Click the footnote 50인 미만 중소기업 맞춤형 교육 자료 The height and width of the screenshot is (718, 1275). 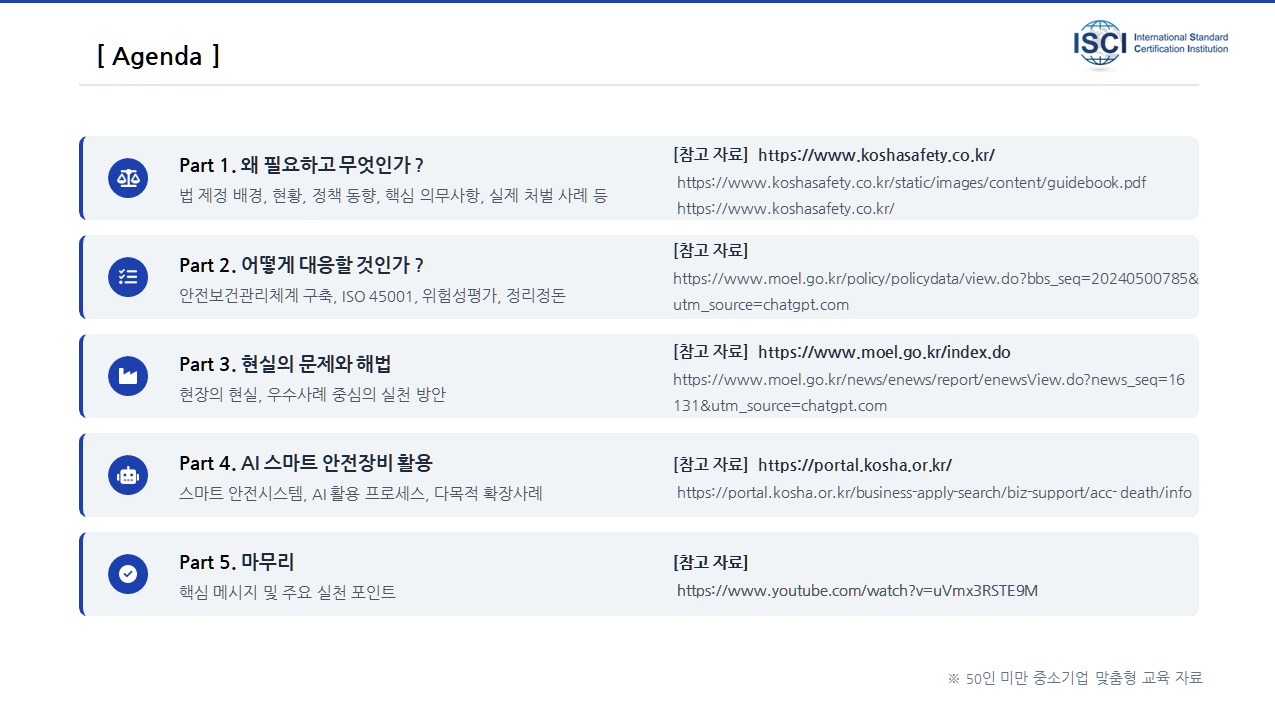pyautogui.click(x=1075, y=678)
